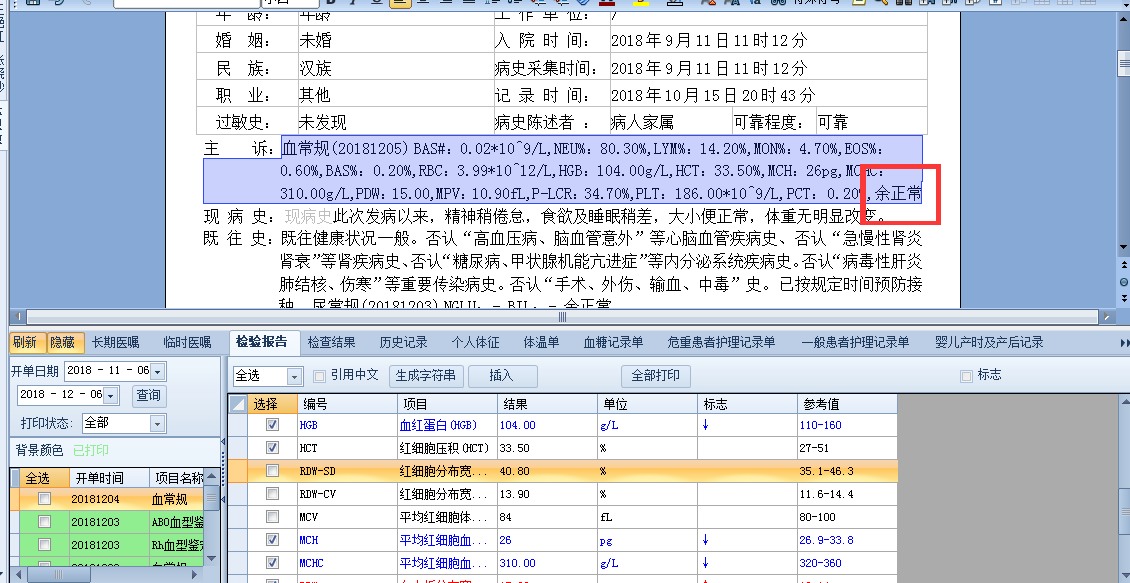Check the MCV row checkbox
The image size is (1130, 583).
click(x=272, y=517)
